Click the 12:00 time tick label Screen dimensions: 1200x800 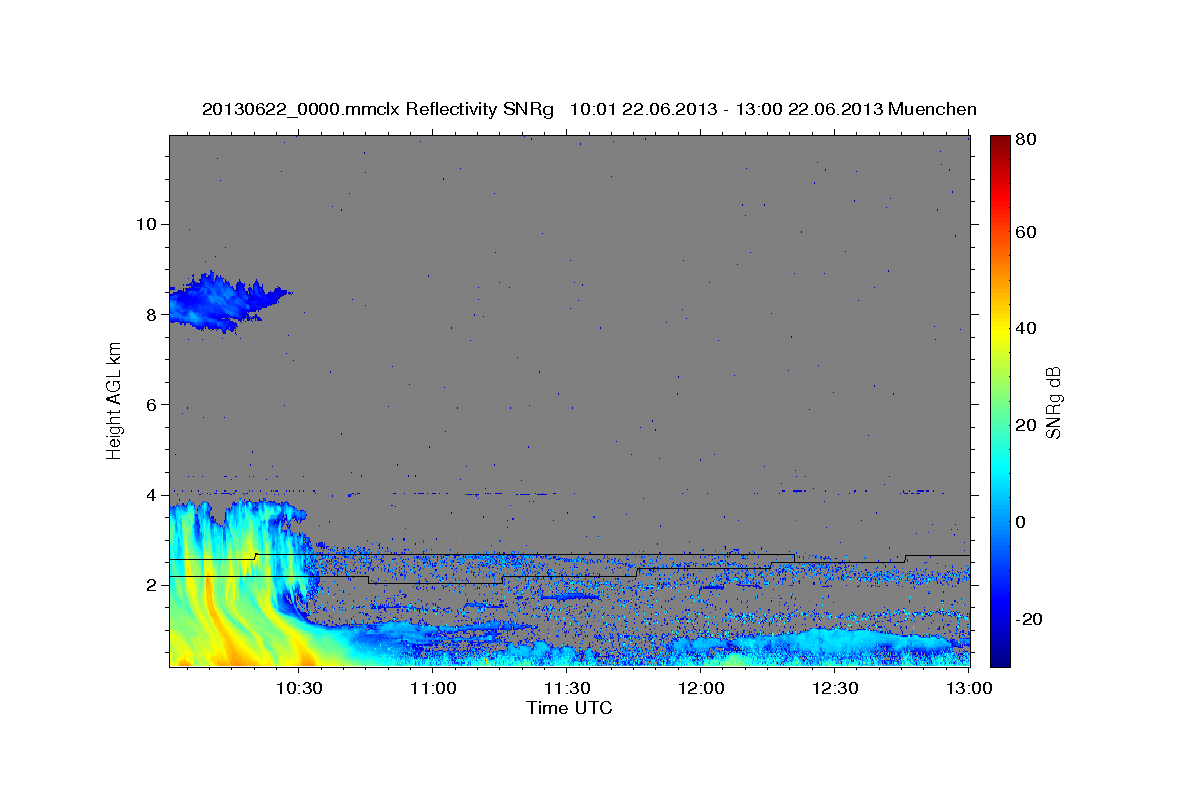(701, 688)
